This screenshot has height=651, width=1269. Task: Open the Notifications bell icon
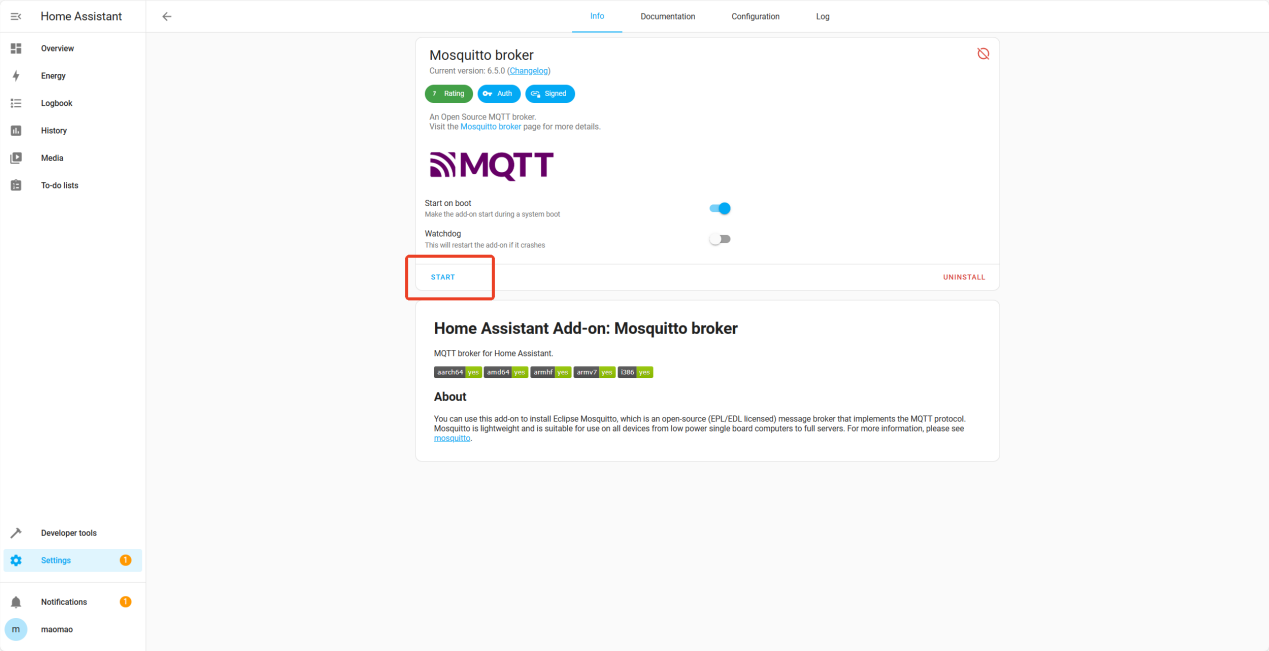pyautogui.click(x=16, y=602)
